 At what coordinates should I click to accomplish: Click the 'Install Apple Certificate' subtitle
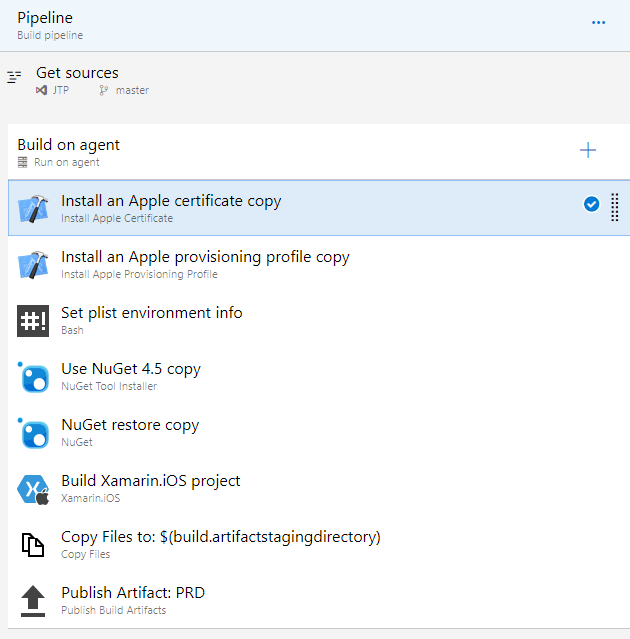[x=117, y=218]
